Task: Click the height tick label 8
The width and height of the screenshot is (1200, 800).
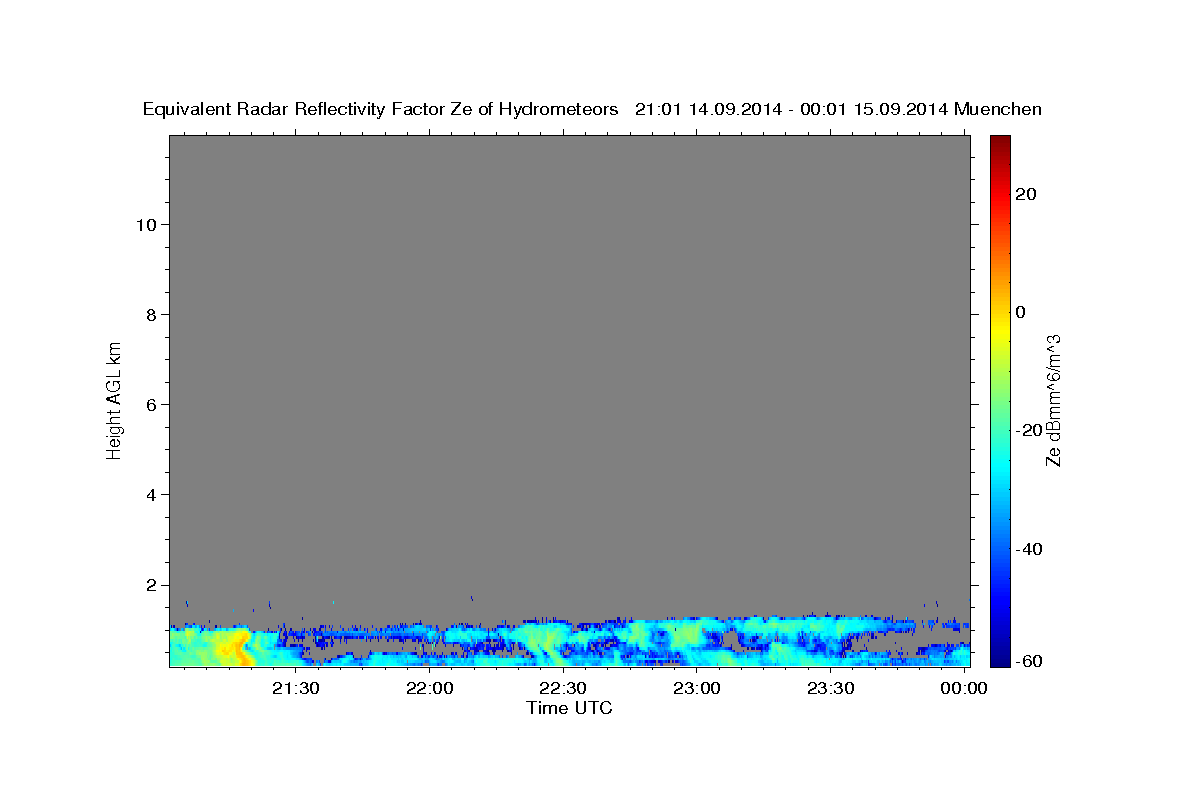Action: (152, 314)
